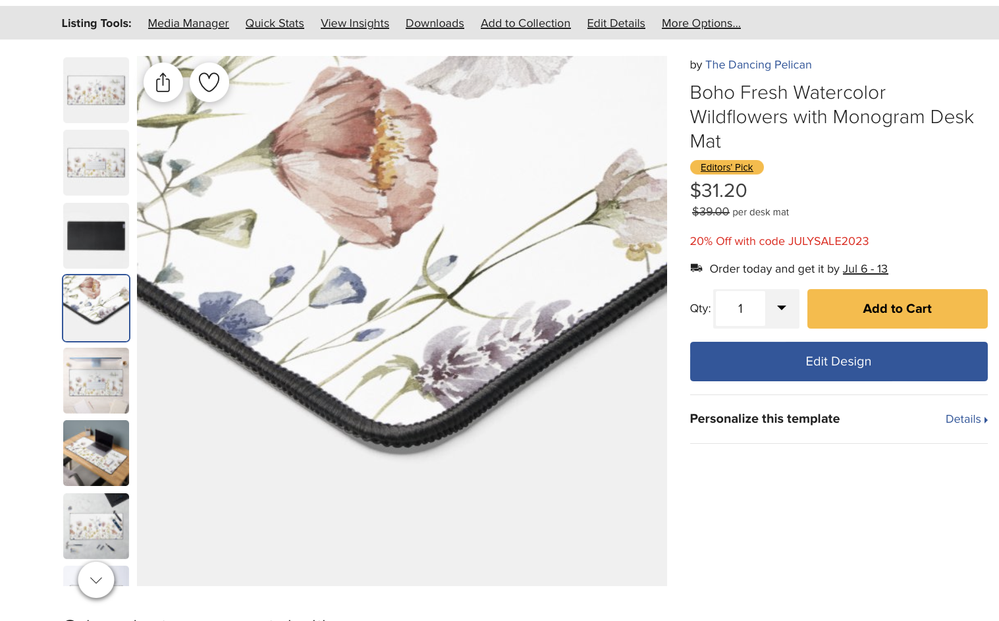Viewport: 999px width, 621px height.
Task: Click the Editors' Pick badge
Action: 726,167
